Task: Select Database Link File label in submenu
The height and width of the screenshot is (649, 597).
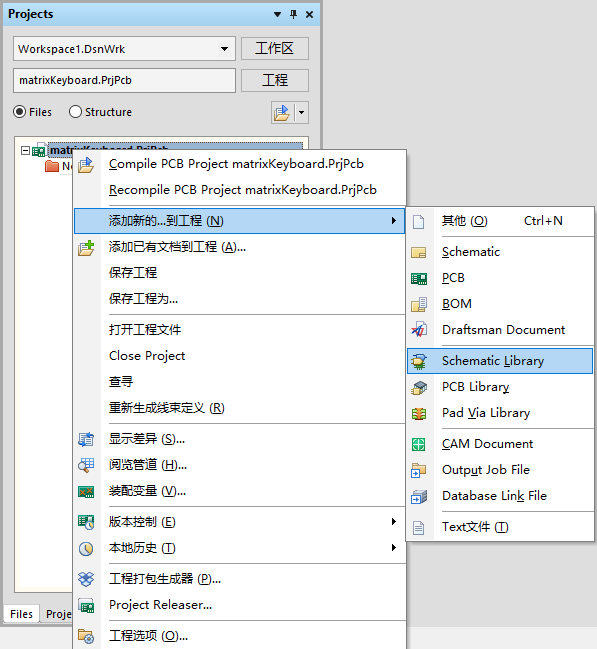Action: (x=494, y=496)
